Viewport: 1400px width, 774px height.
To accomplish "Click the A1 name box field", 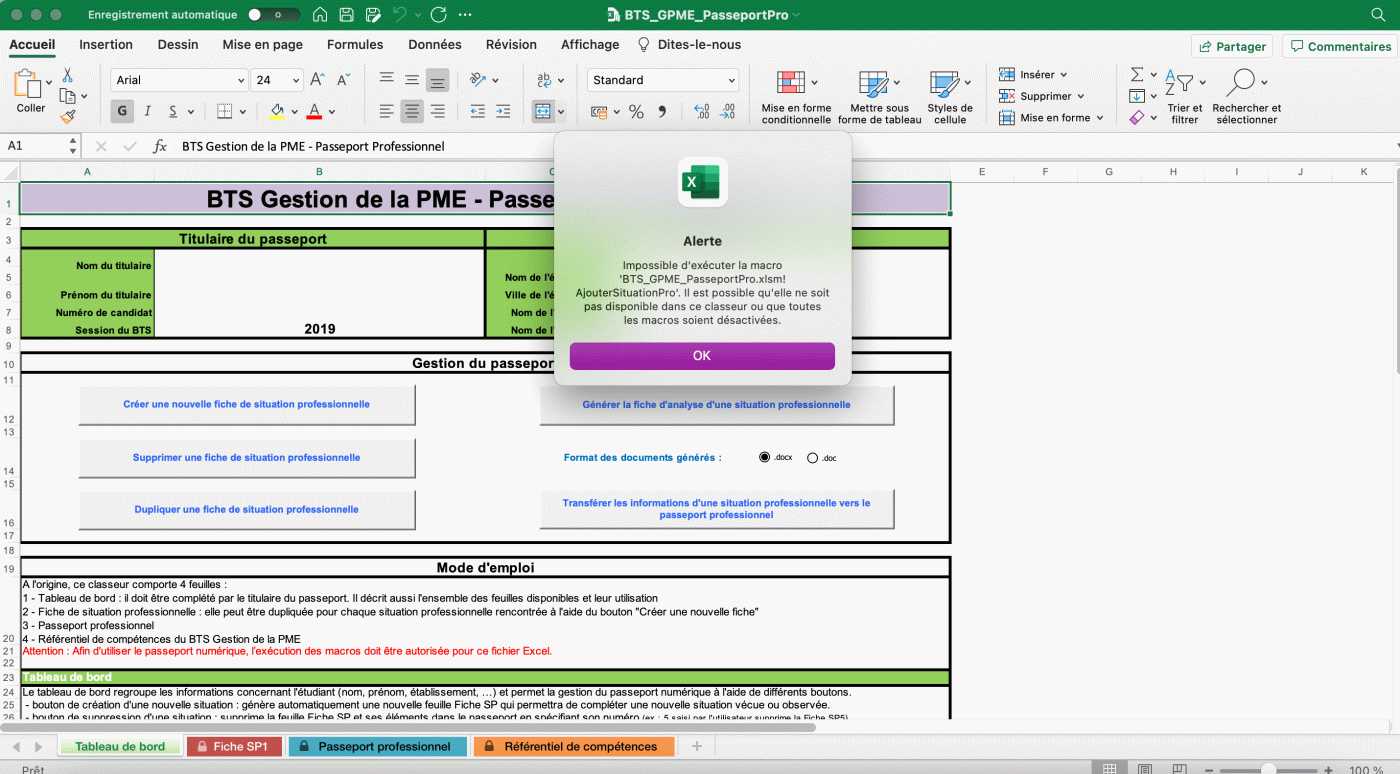I will point(35,146).
